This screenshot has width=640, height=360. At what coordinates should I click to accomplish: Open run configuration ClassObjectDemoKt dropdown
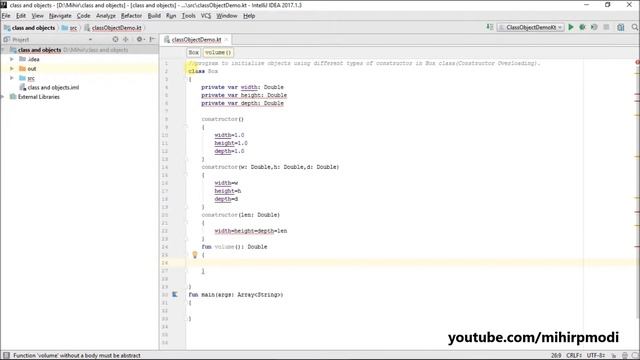point(531,27)
